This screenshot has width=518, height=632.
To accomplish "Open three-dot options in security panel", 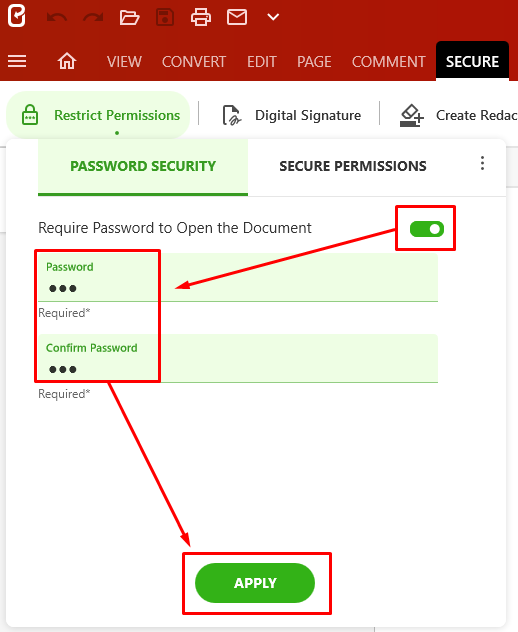I will (482, 163).
